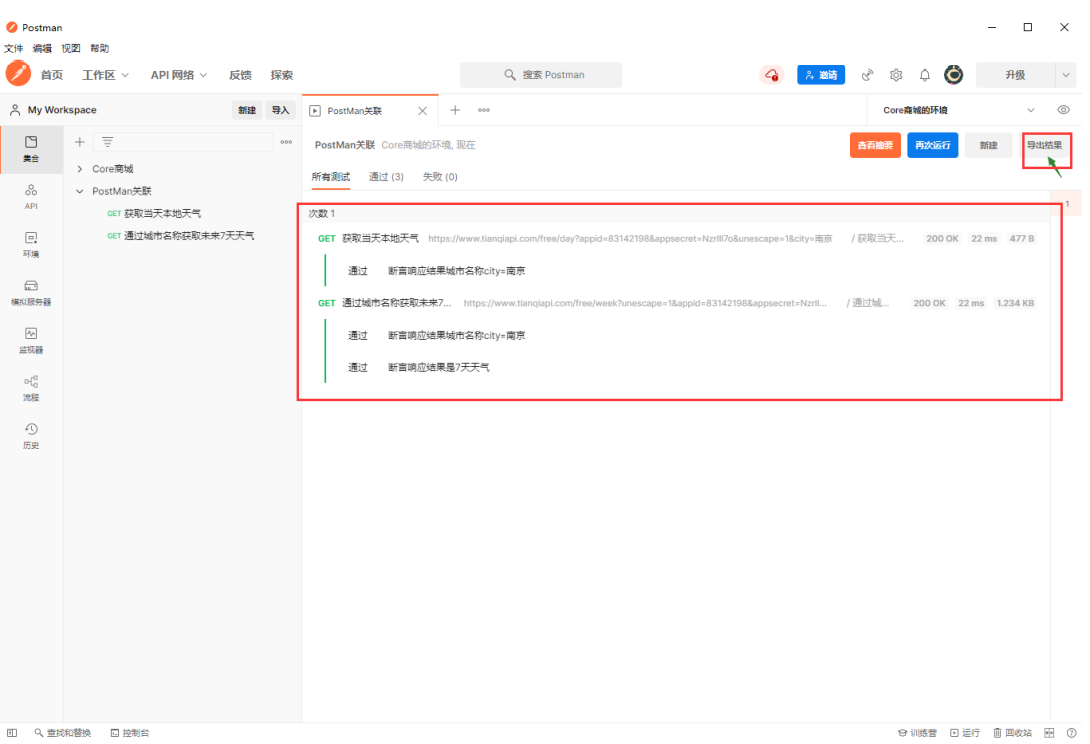1090x744 pixels.
Task: Click My Workspace title
Action: (62, 110)
